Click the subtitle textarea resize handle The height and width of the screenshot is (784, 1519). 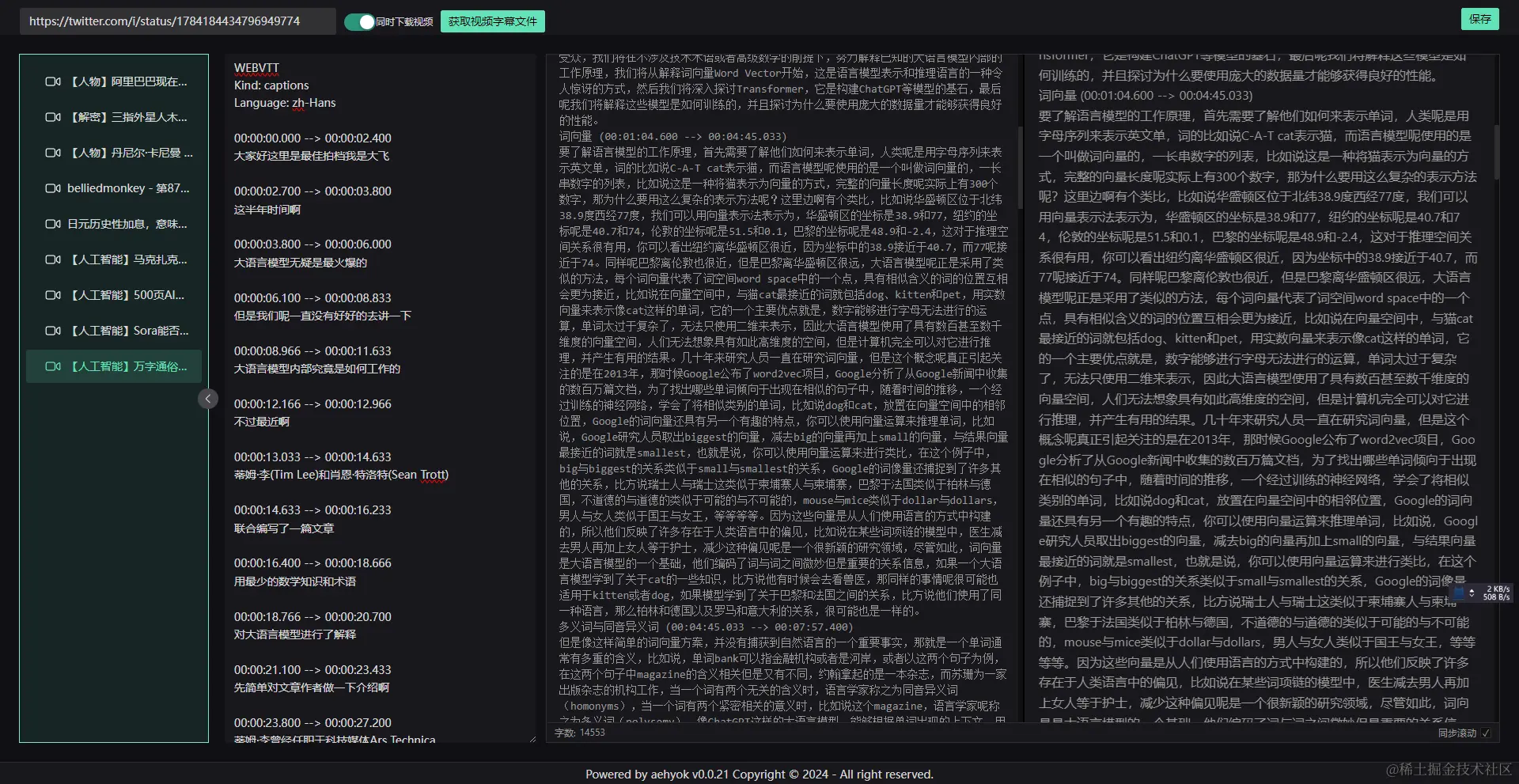[532, 739]
